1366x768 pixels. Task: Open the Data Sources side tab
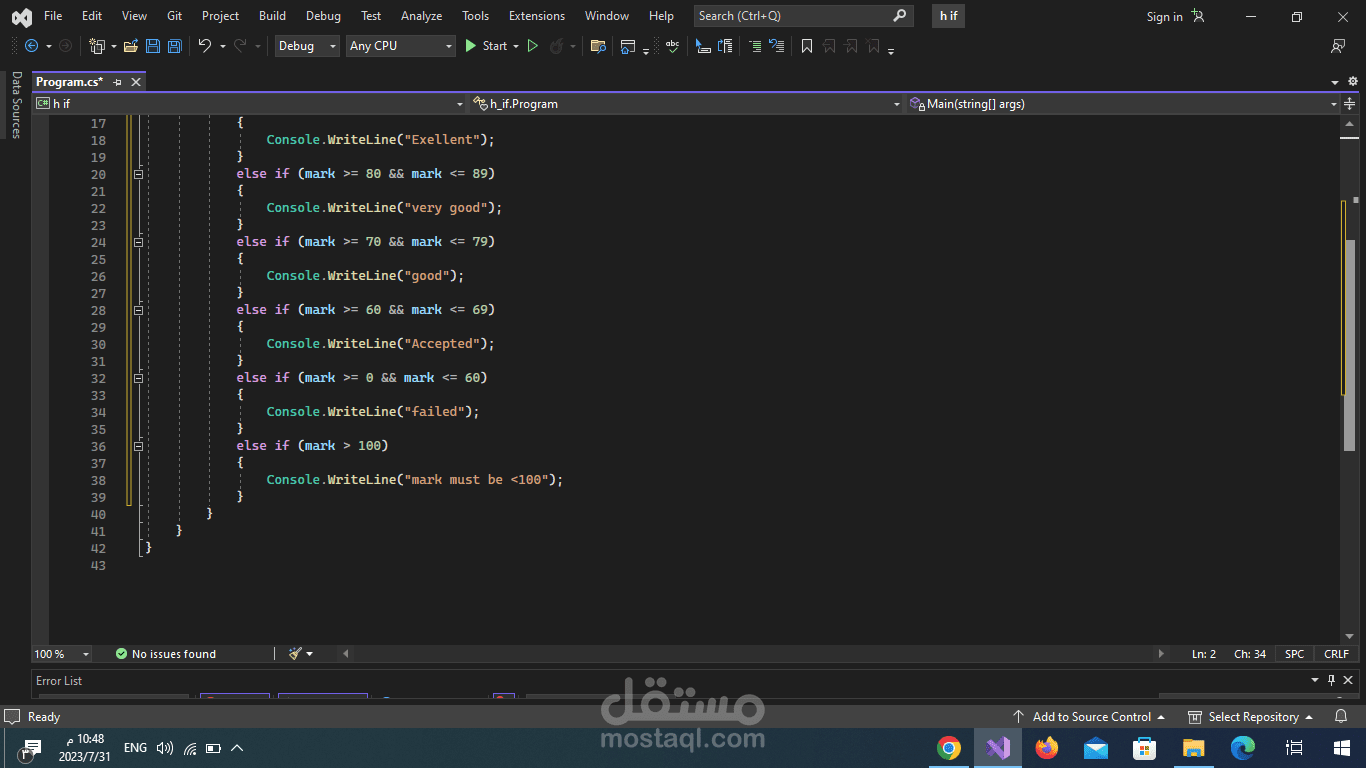click(16, 105)
